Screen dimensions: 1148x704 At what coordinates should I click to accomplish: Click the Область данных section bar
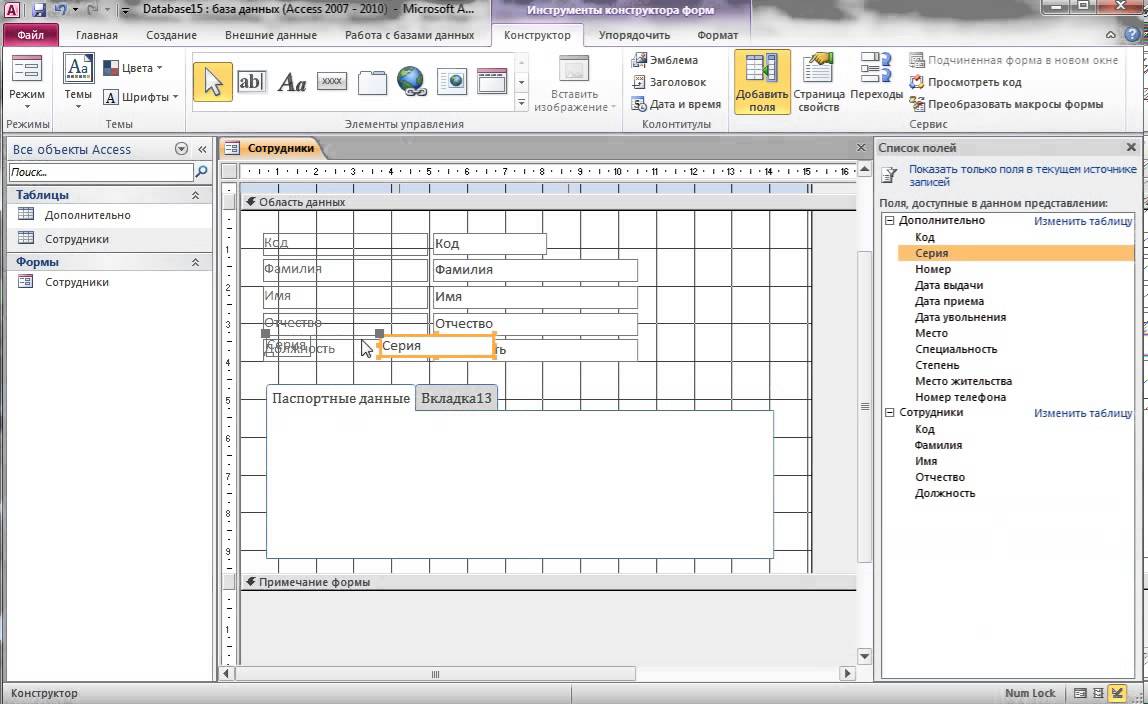click(548, 202)
